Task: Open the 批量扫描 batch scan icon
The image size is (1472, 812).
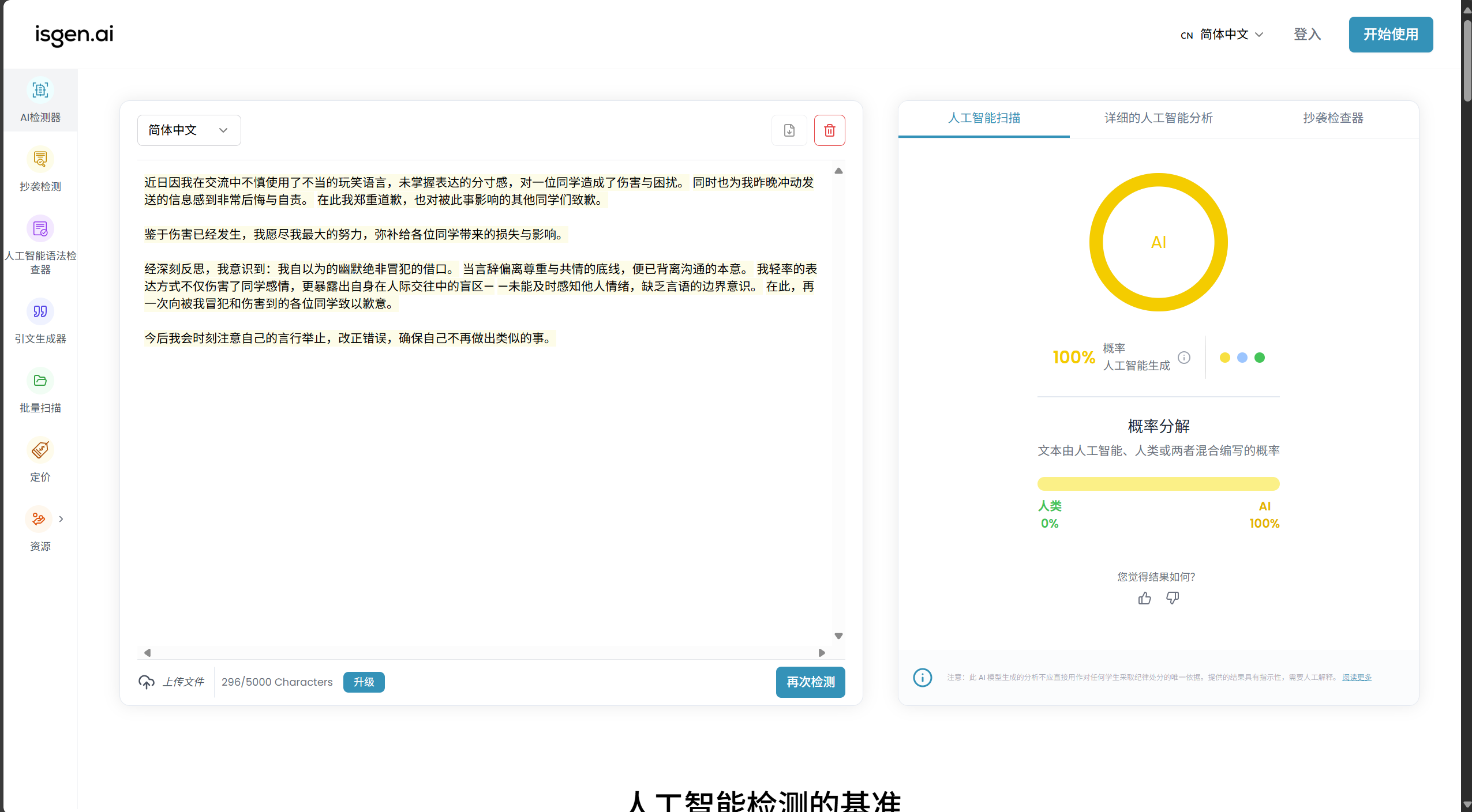Action: pos(40,381)
